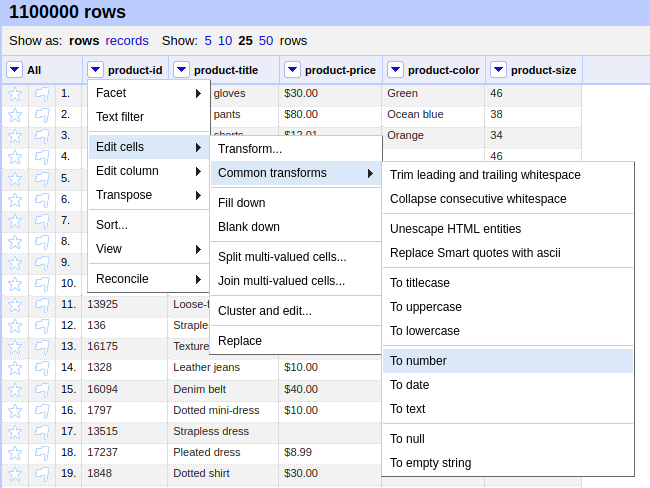Star row 14

pyautogui.click(x=15, y=368)
